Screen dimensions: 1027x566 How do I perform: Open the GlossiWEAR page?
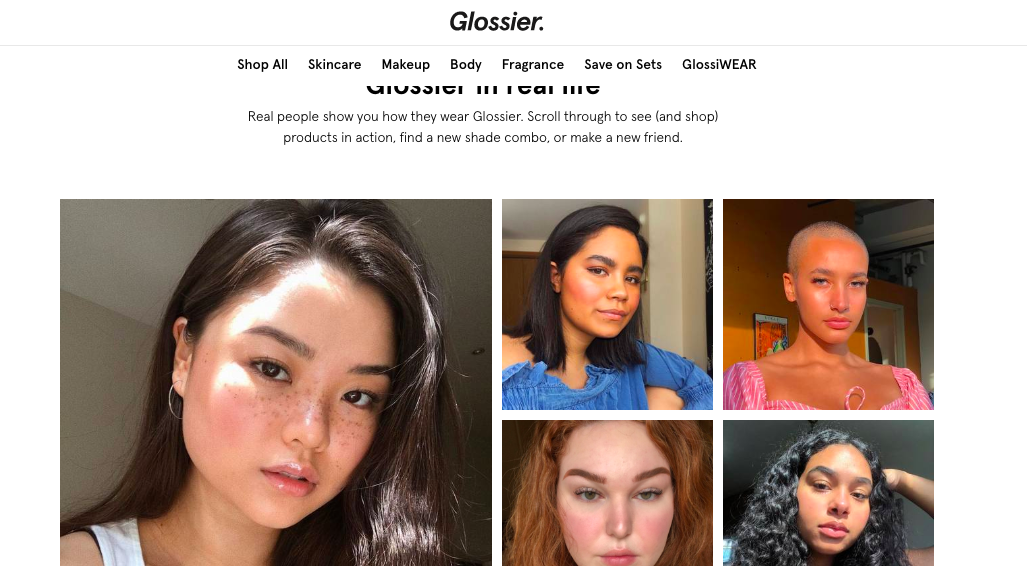719,64
